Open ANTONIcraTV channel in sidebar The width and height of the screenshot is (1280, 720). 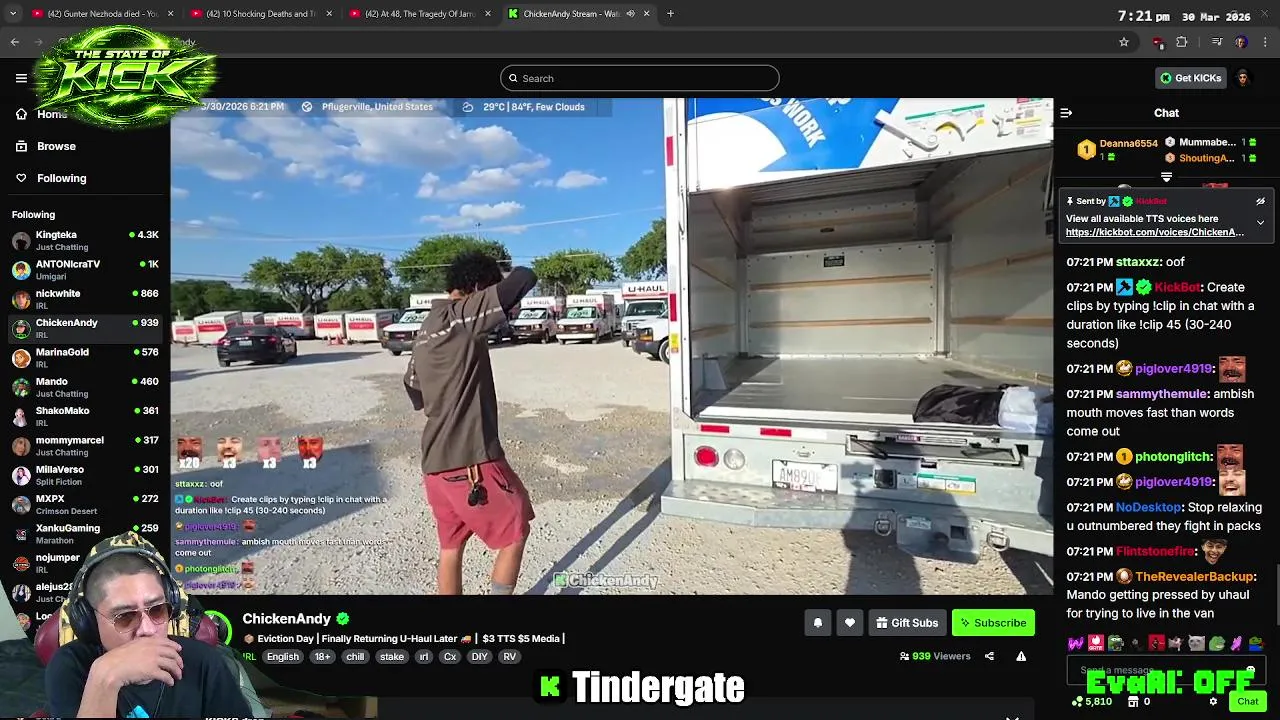[85, 269]
